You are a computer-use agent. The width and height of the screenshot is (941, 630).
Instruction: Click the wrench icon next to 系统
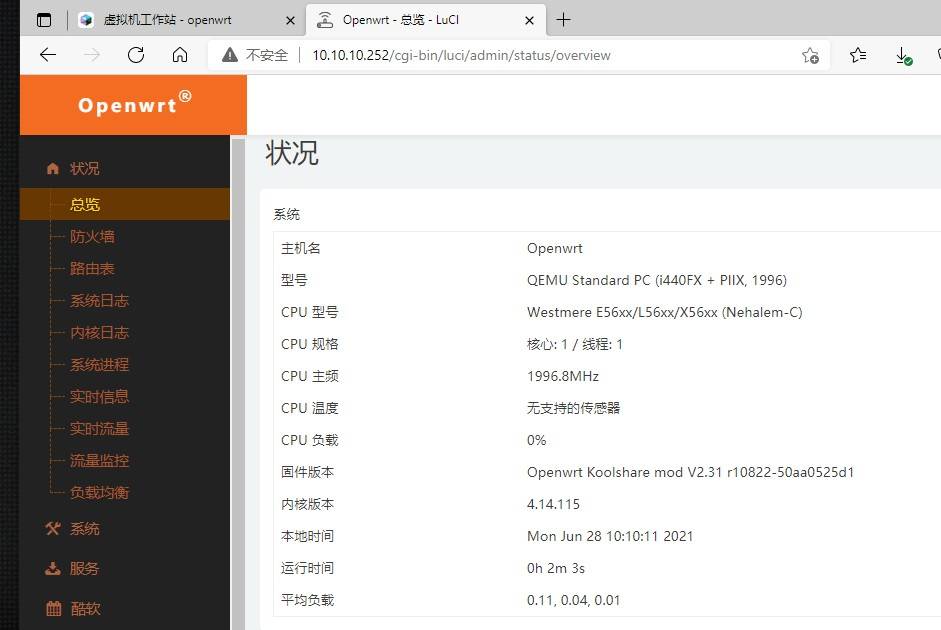(55, 528)
